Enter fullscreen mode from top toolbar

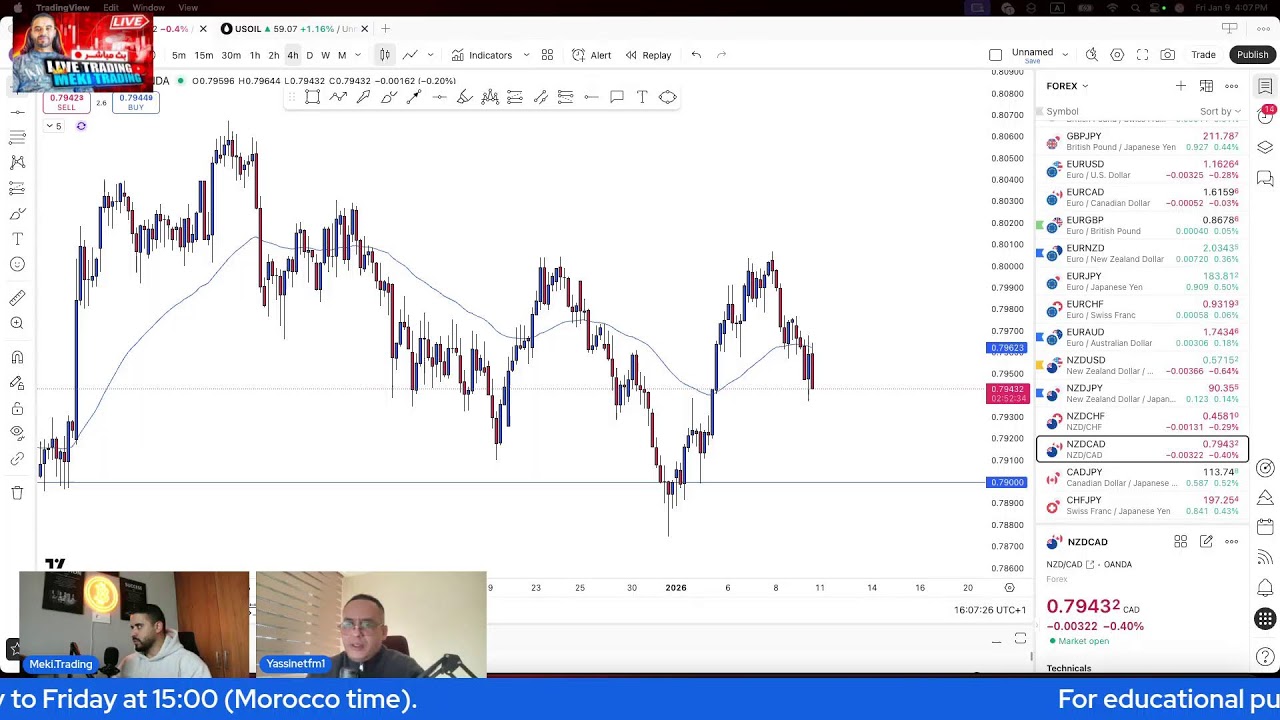point(1142,55)
